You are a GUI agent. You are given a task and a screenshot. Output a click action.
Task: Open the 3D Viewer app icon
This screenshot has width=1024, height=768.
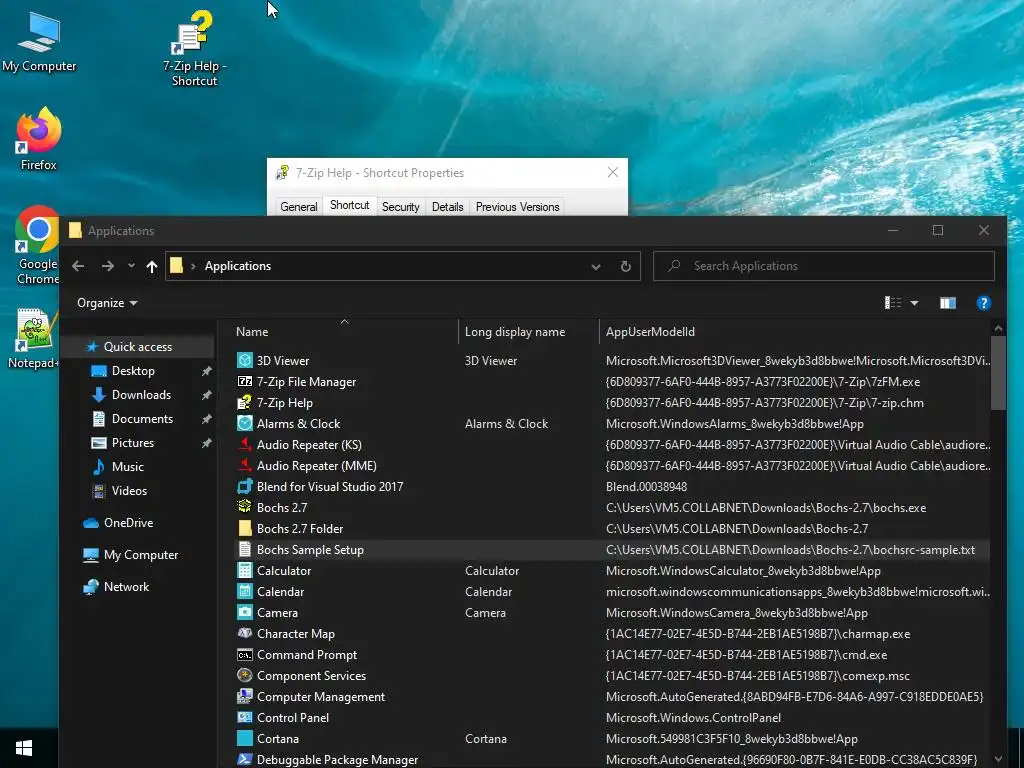pos(245,360)
